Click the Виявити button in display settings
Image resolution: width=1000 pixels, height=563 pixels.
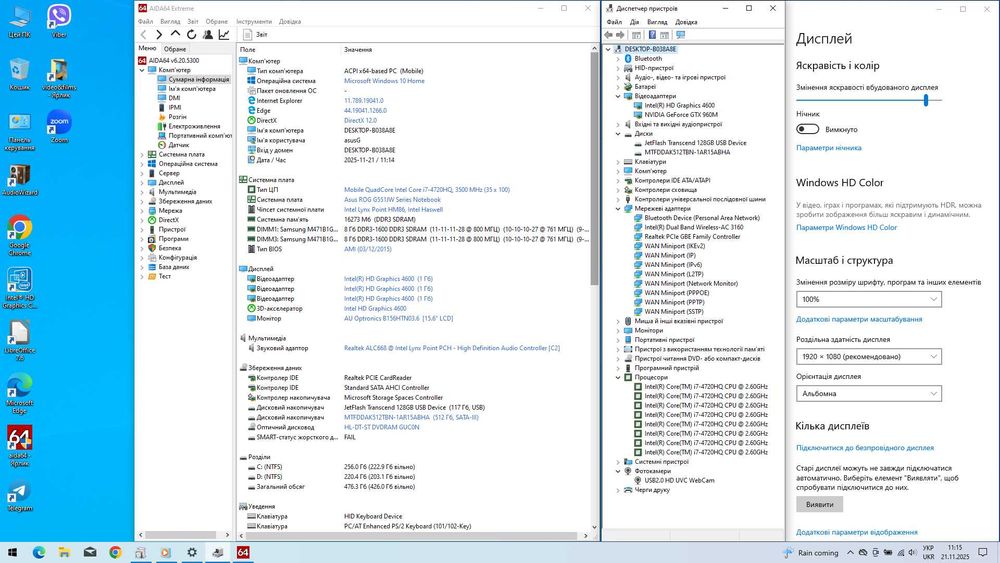[820, 504]
